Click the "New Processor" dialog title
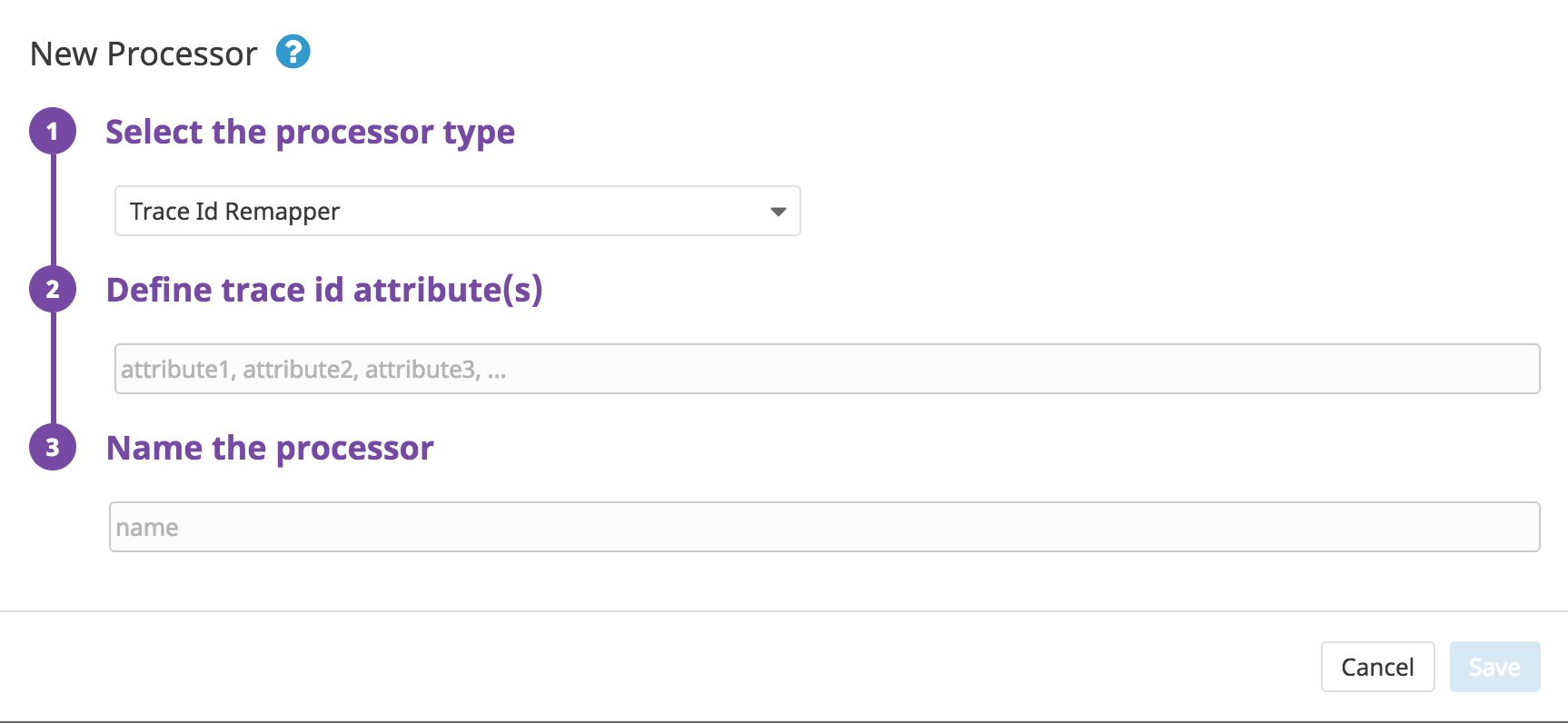1568x723 pixels. click(x=144, y=54)
